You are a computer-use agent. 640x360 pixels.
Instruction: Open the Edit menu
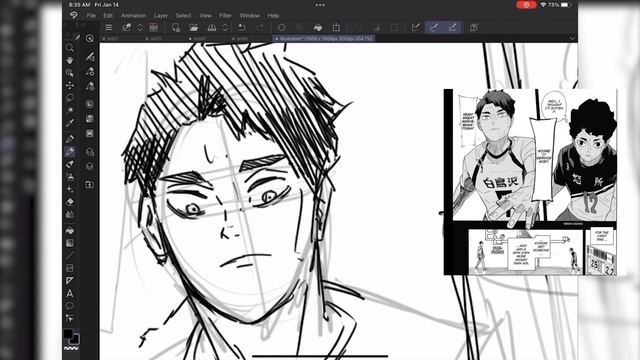click(108, 16)
